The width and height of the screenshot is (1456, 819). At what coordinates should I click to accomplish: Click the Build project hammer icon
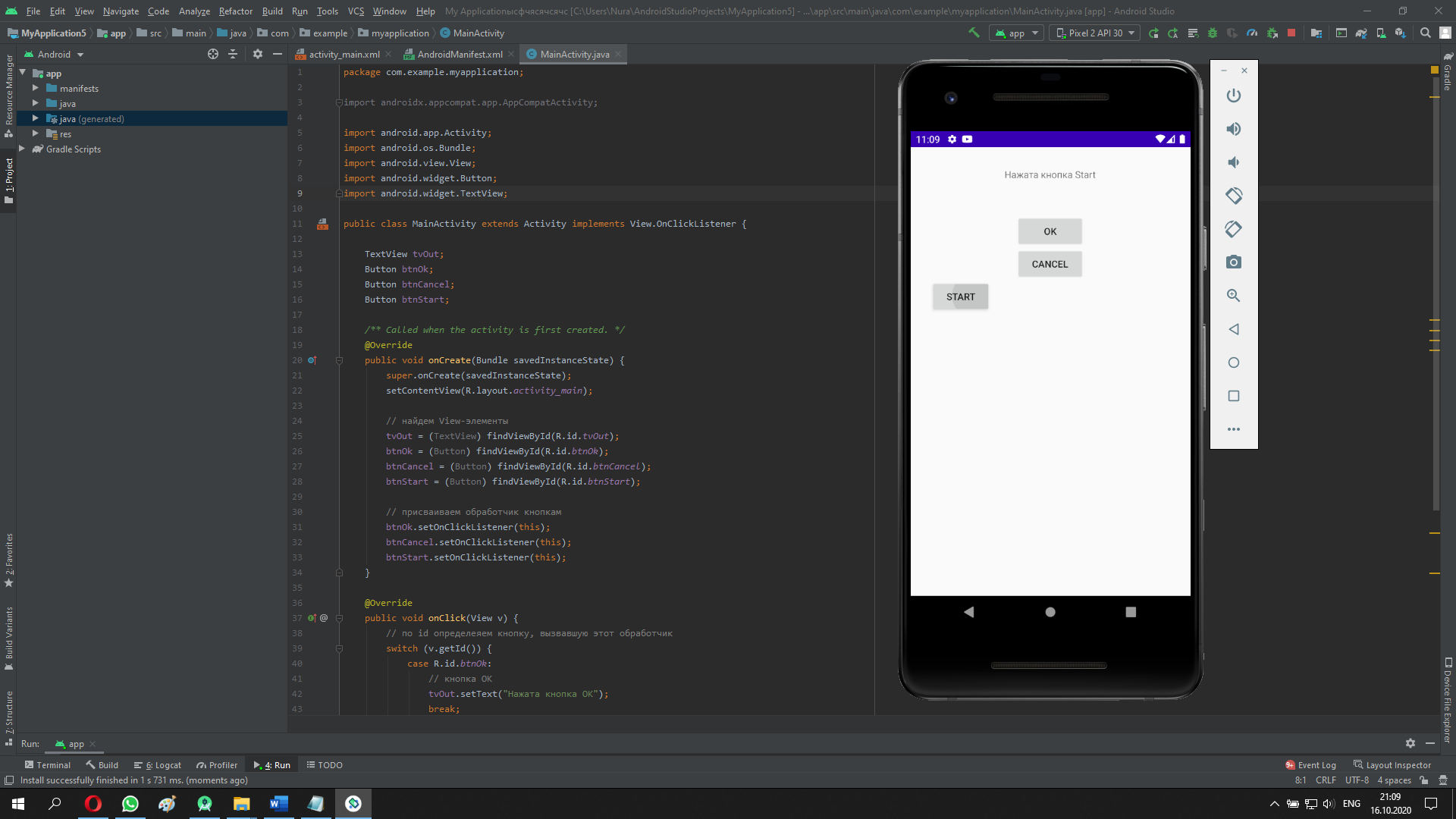pos(974,33)
